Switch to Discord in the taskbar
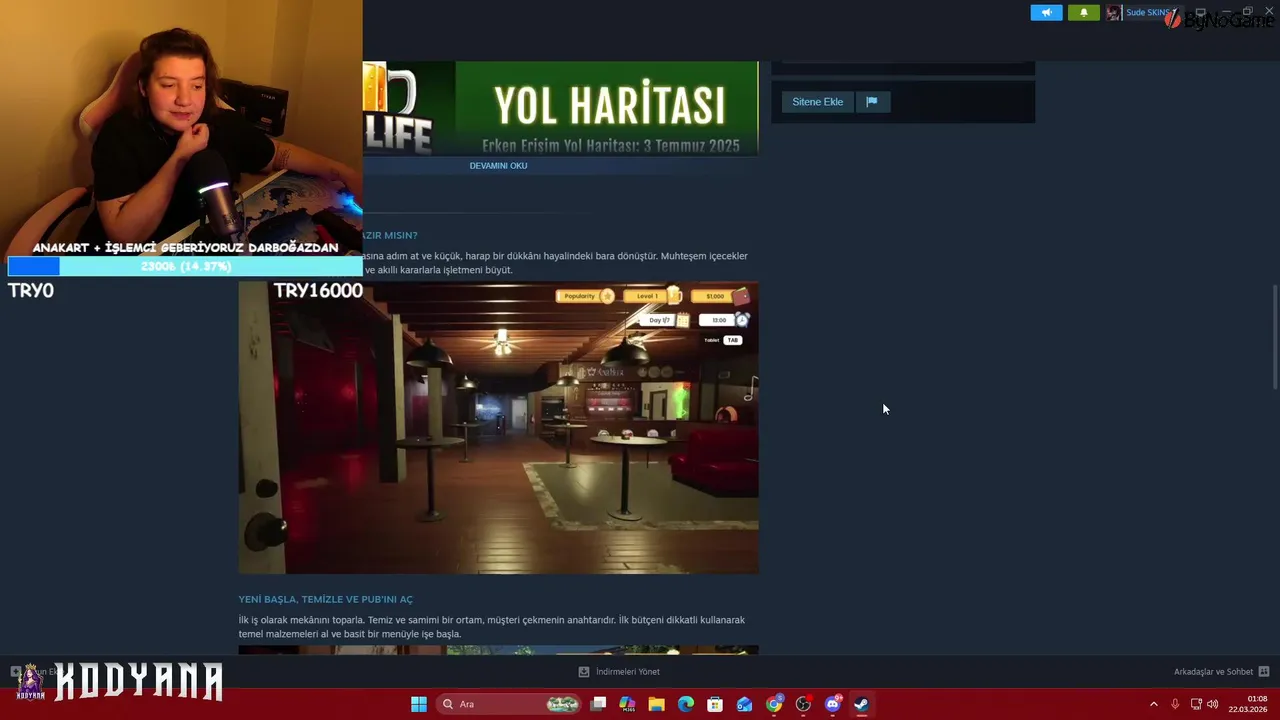This screenshot has height=720, width=1280. tap(832, 704)
